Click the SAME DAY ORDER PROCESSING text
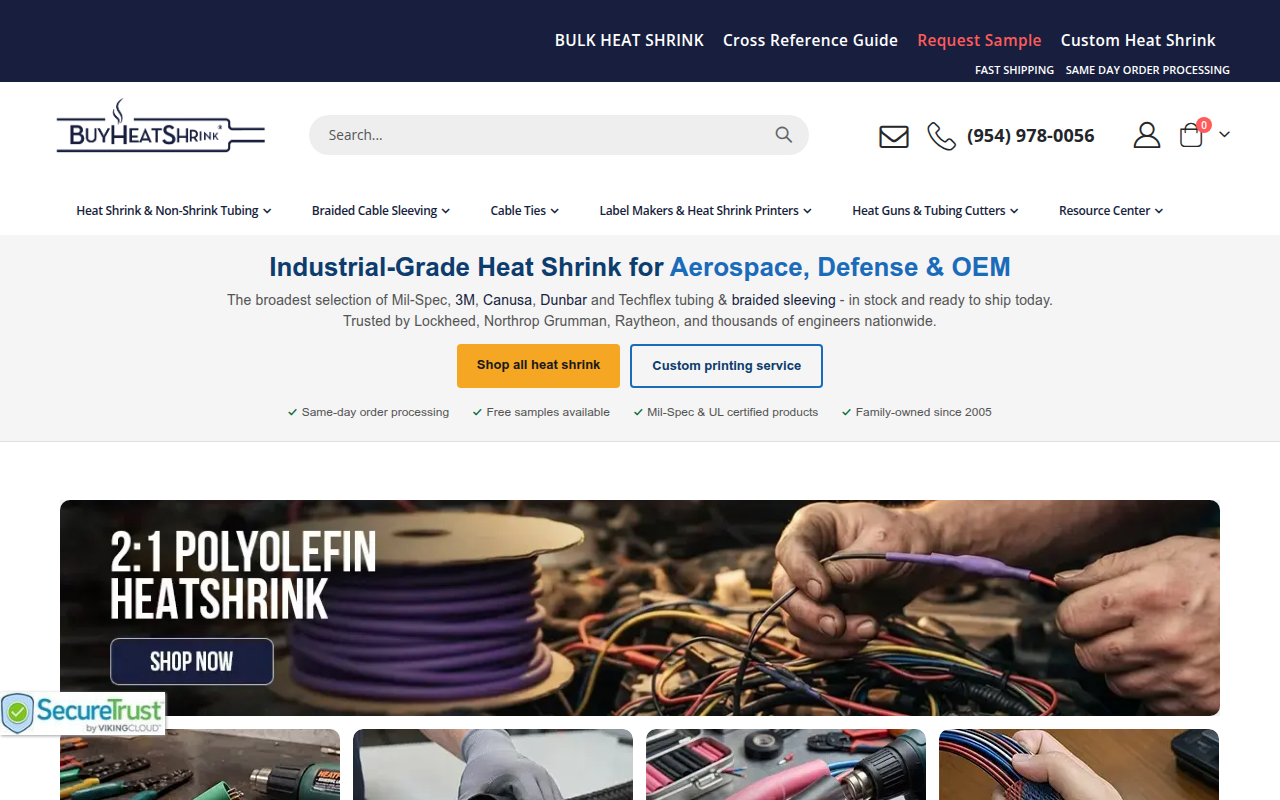Viewport: 1280px width, 800px height. (x=1148, y=70)
